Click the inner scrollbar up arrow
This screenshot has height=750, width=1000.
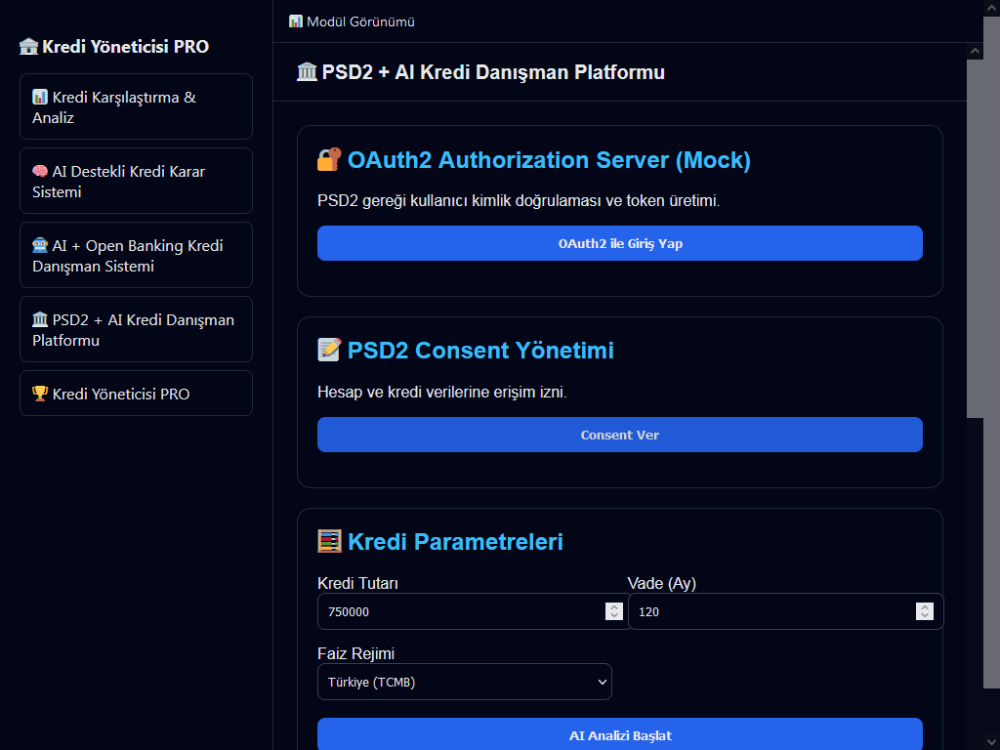tap(974, 51)
